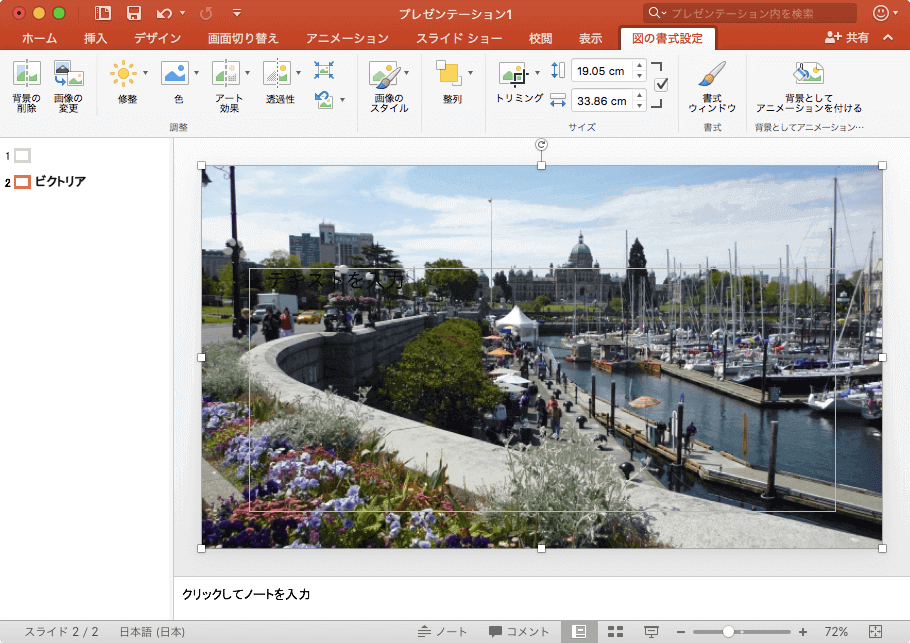Switch to slide sorter grid view

[x=616, y=631]
